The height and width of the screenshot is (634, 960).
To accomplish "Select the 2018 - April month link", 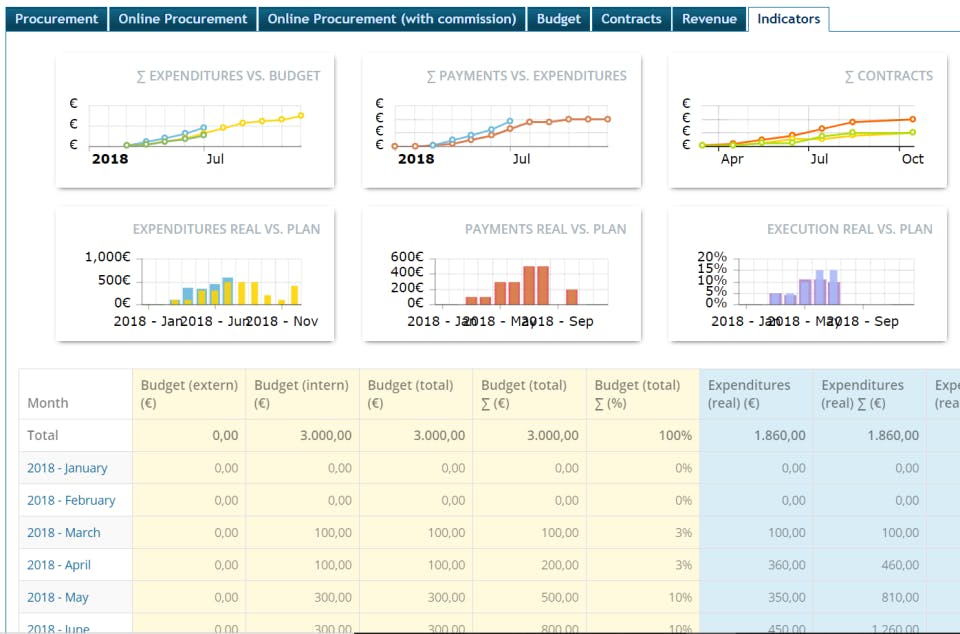I will [x=59, y=565].
